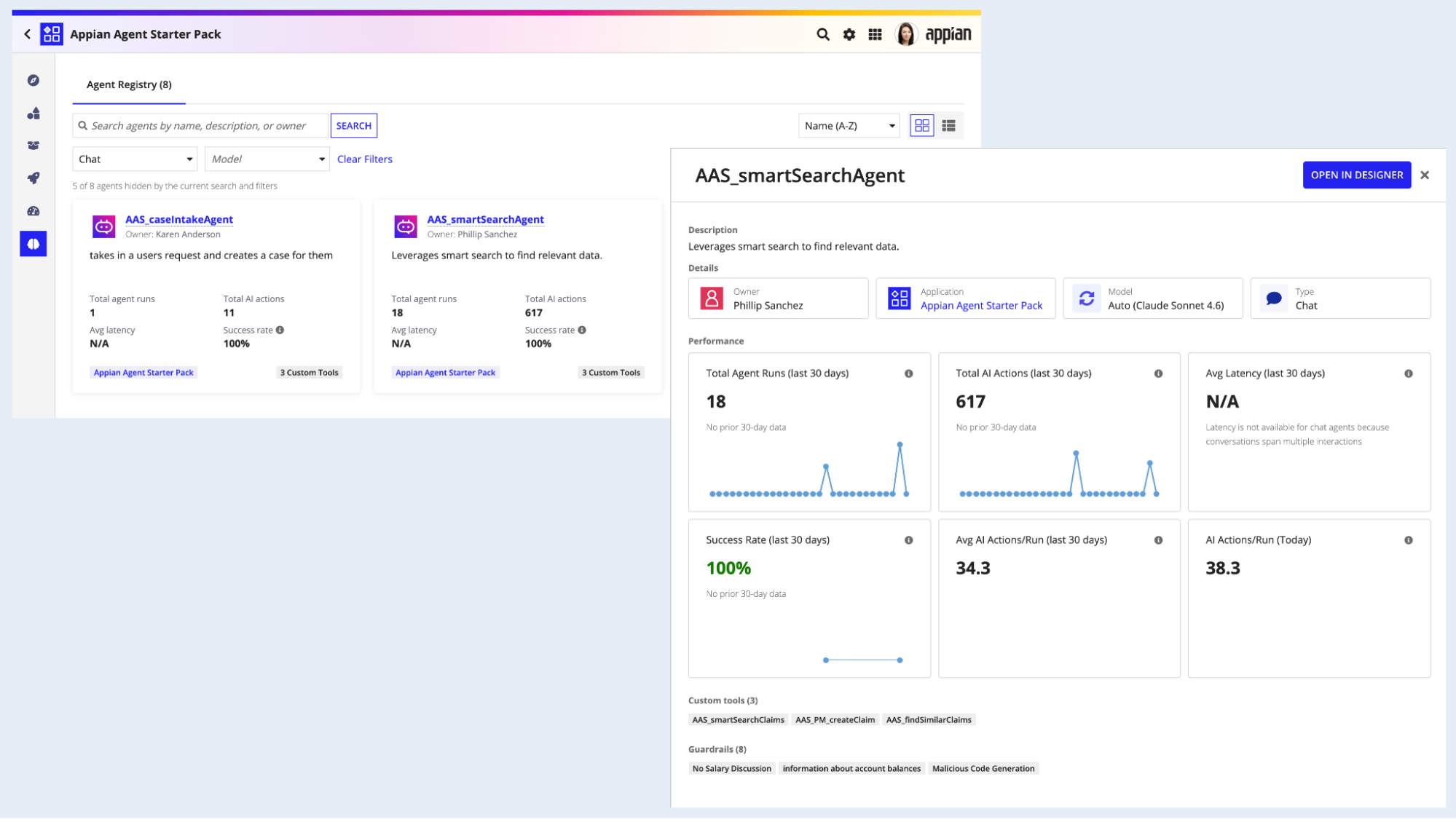
Task: Open the apps grid navigation menu
Action: 875,34
